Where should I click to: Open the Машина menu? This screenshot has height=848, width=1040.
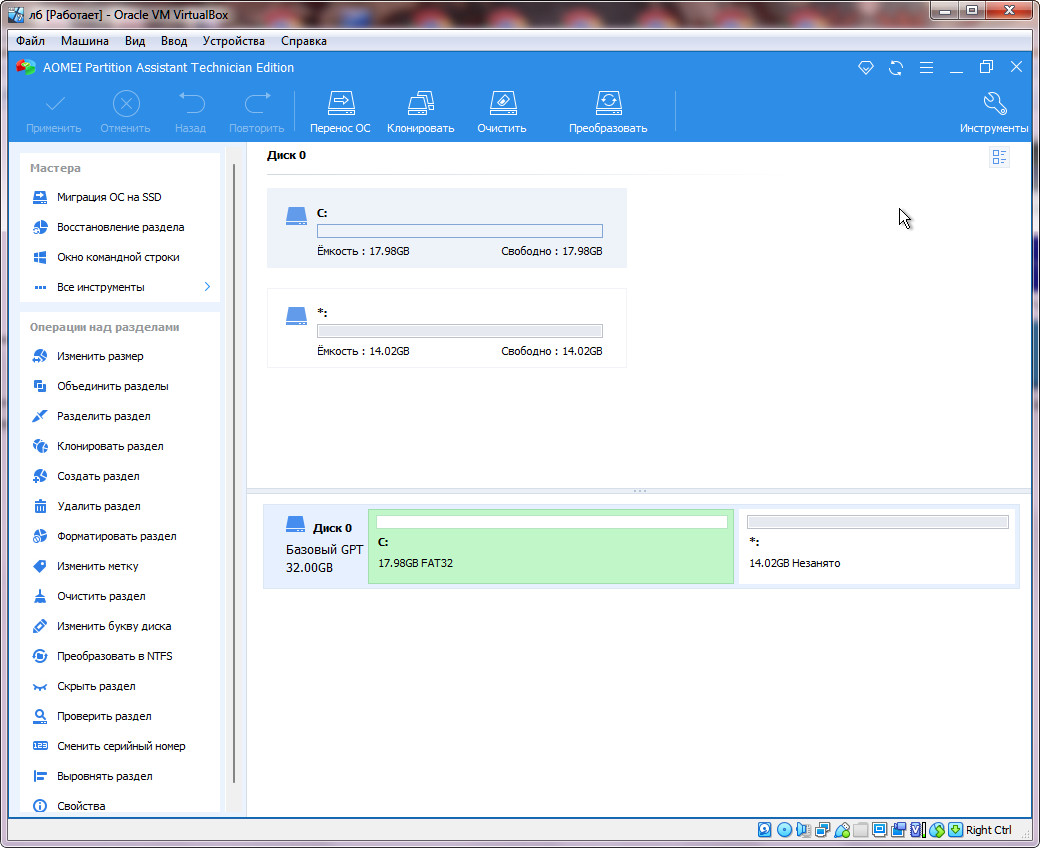click(85, 41)
